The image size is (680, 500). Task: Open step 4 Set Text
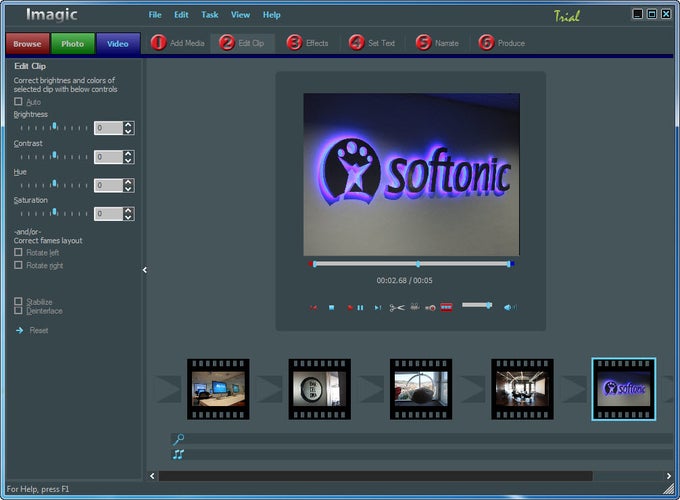point(372,43)
